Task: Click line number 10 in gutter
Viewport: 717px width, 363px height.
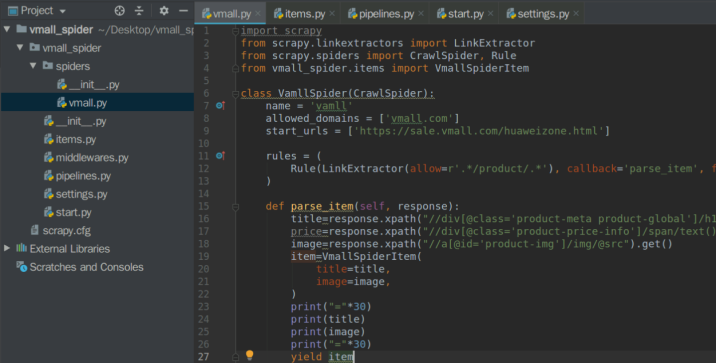Action: (x=204, y=144)
